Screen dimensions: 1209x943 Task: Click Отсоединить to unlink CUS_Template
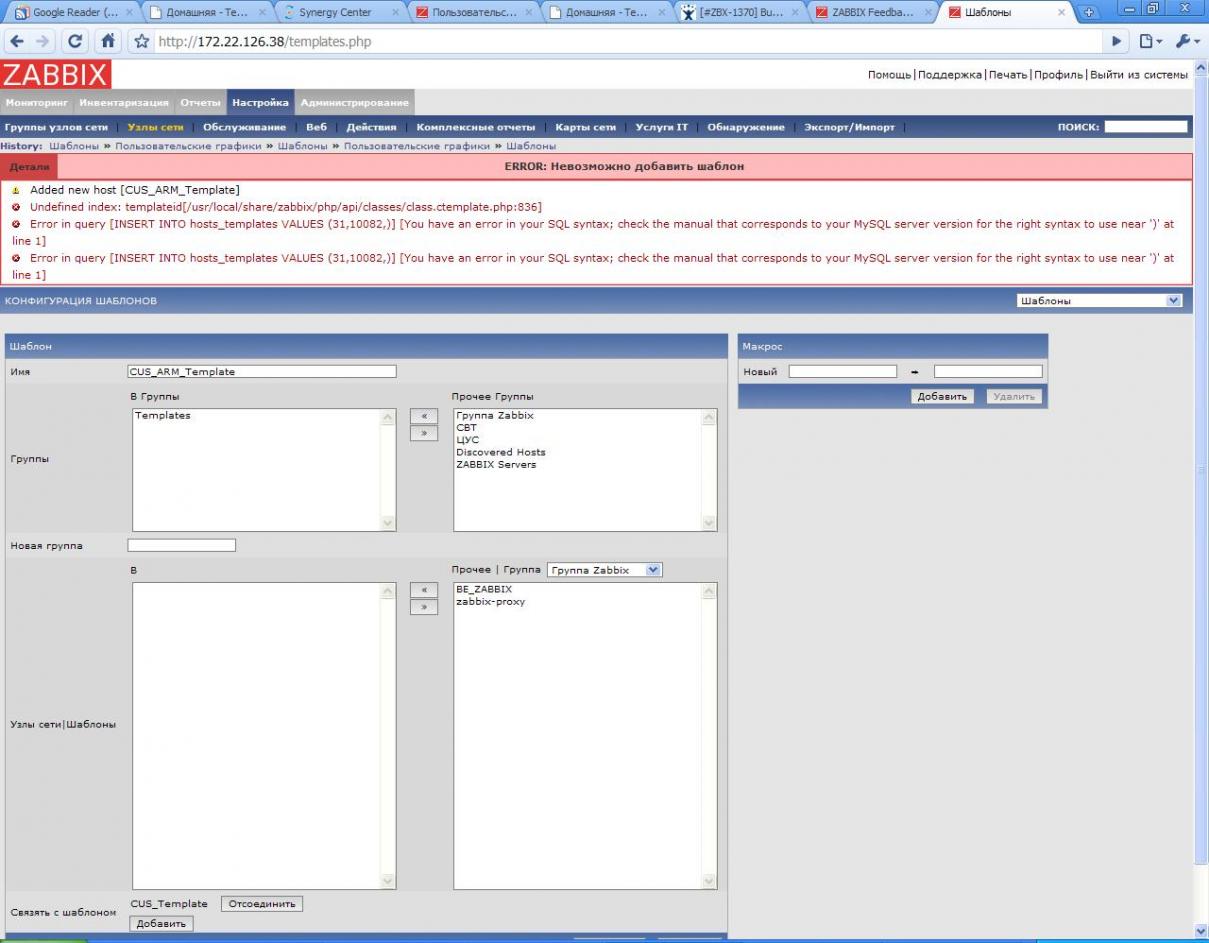[x=262, y=904]
